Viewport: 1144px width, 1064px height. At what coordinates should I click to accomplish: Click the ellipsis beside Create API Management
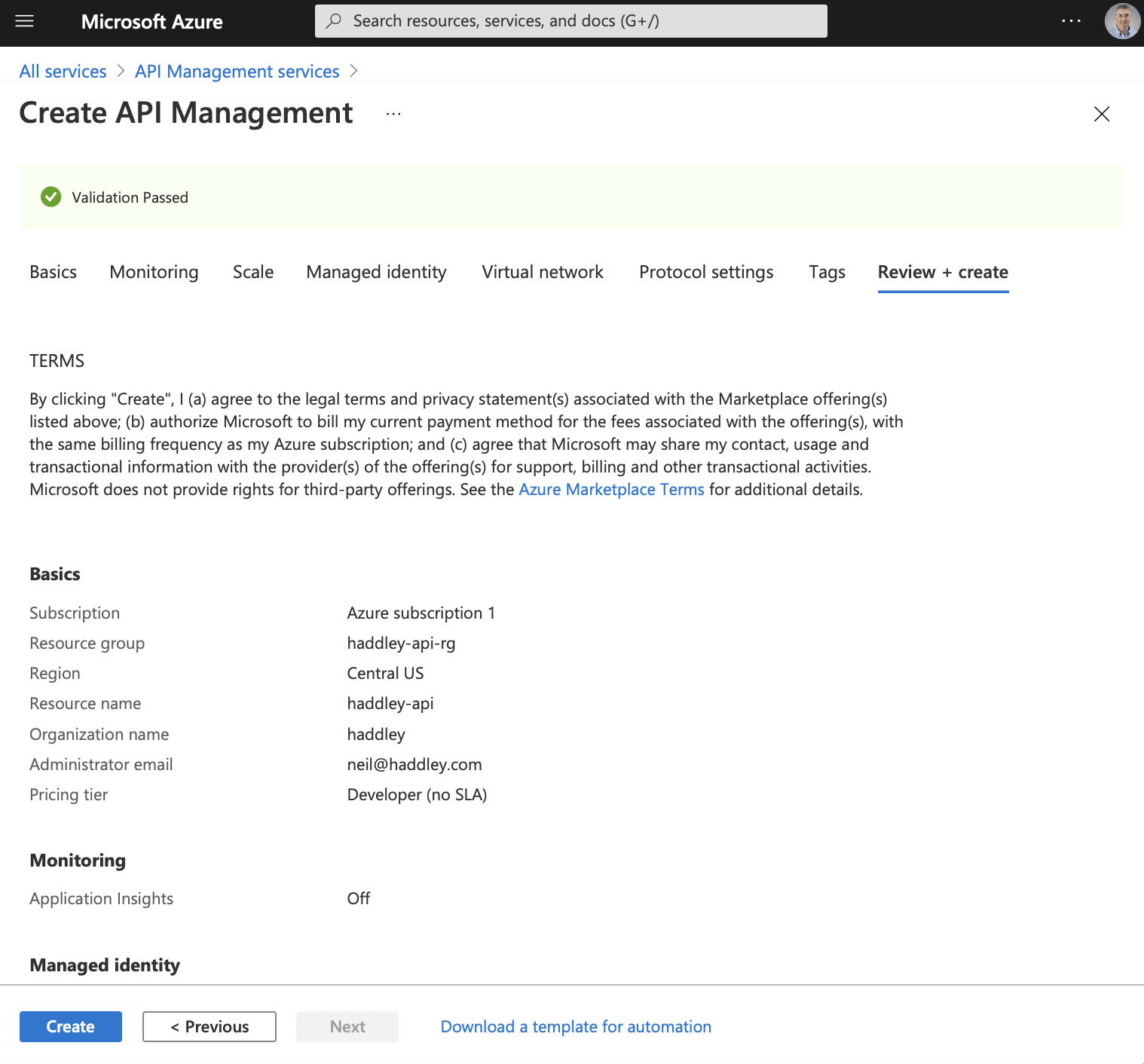tap(393, 114)
